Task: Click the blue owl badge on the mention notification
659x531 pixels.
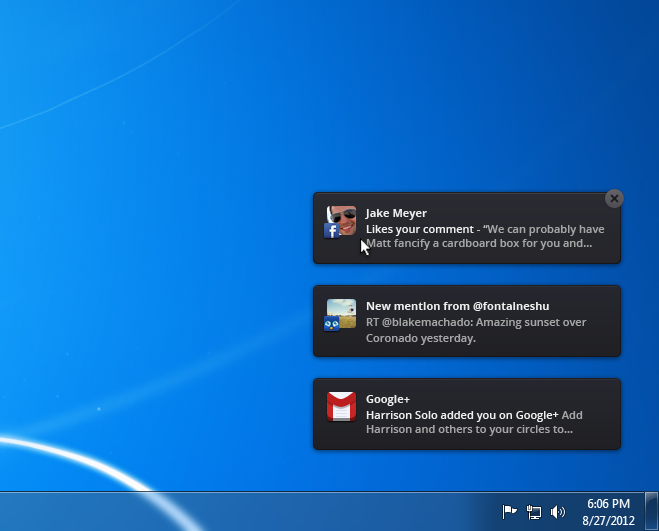Action: [x=332, y=323]
